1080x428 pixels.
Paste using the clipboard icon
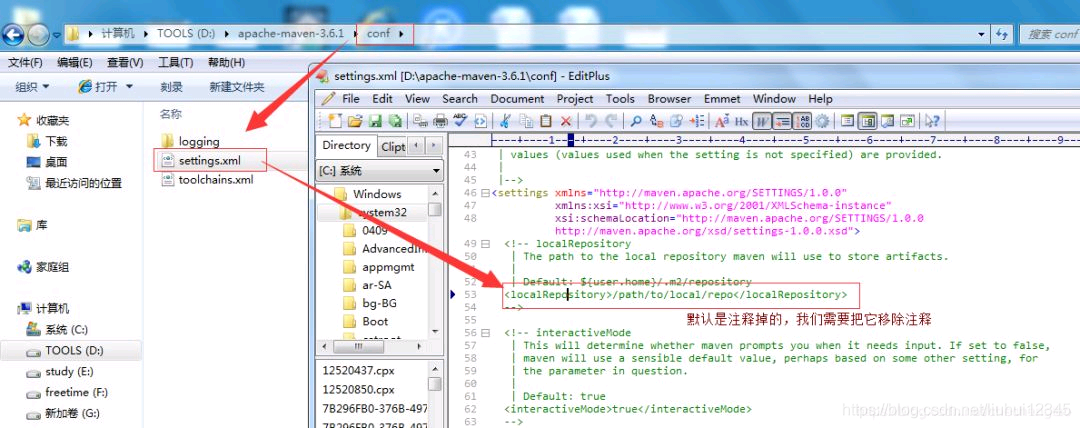tap(546, 121)
